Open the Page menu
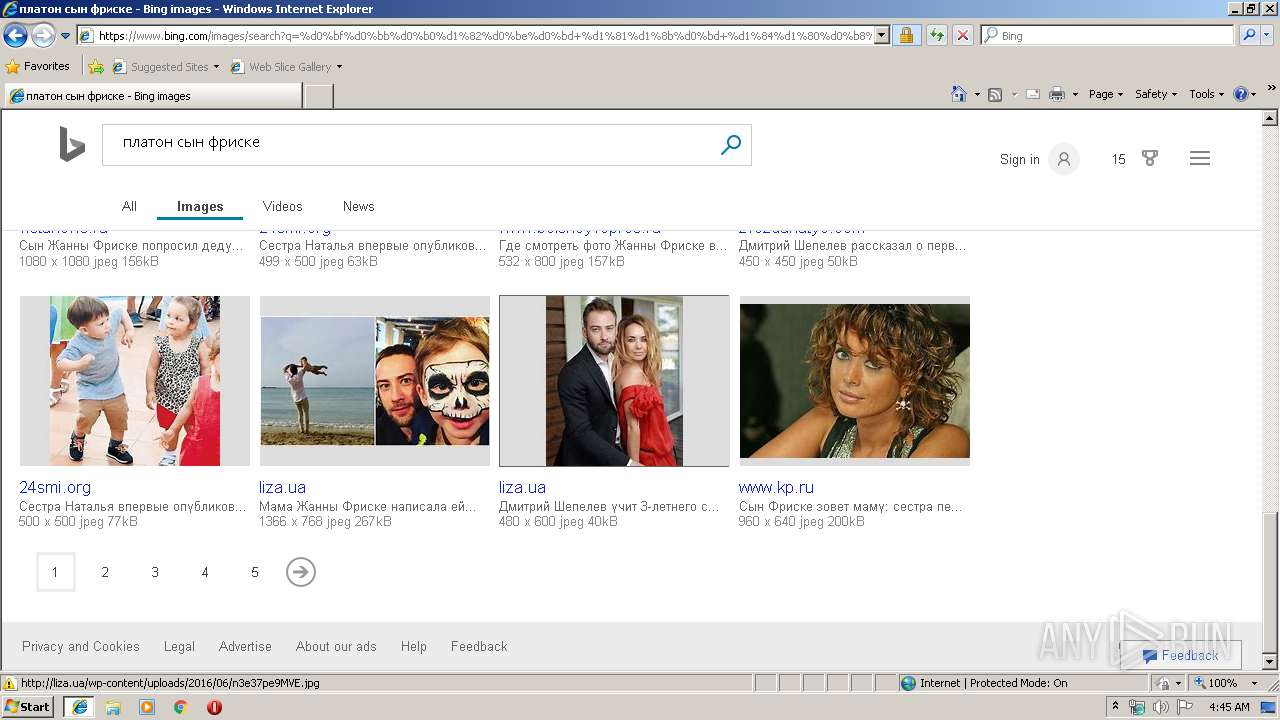Screen dimensions: 1280x720 pyautogui.click(x=1106, y=94)
